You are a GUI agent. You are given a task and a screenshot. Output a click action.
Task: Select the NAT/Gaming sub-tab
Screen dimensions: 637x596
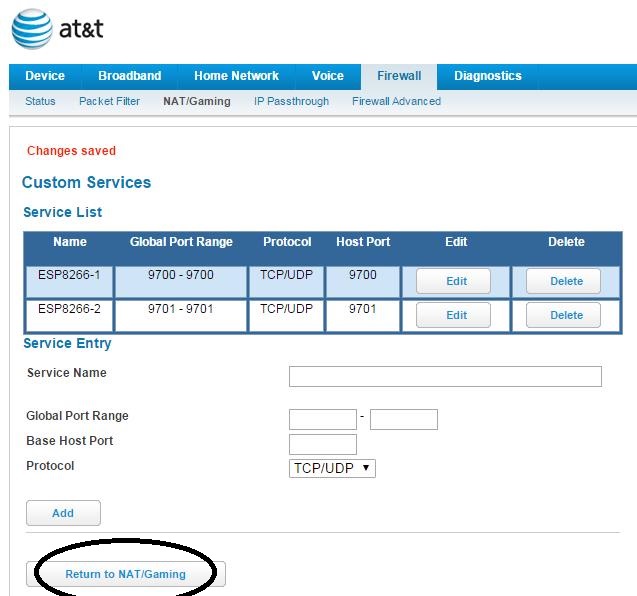[197, 101]
